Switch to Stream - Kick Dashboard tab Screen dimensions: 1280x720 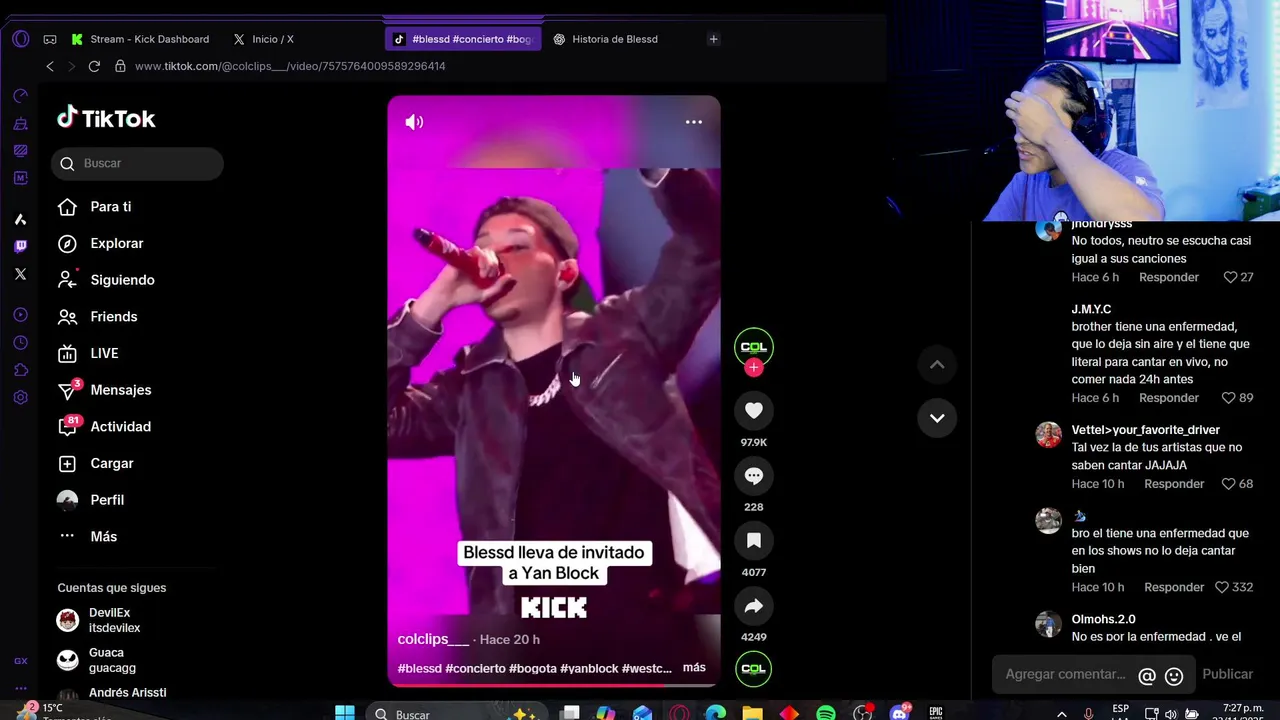click(140, 39)
